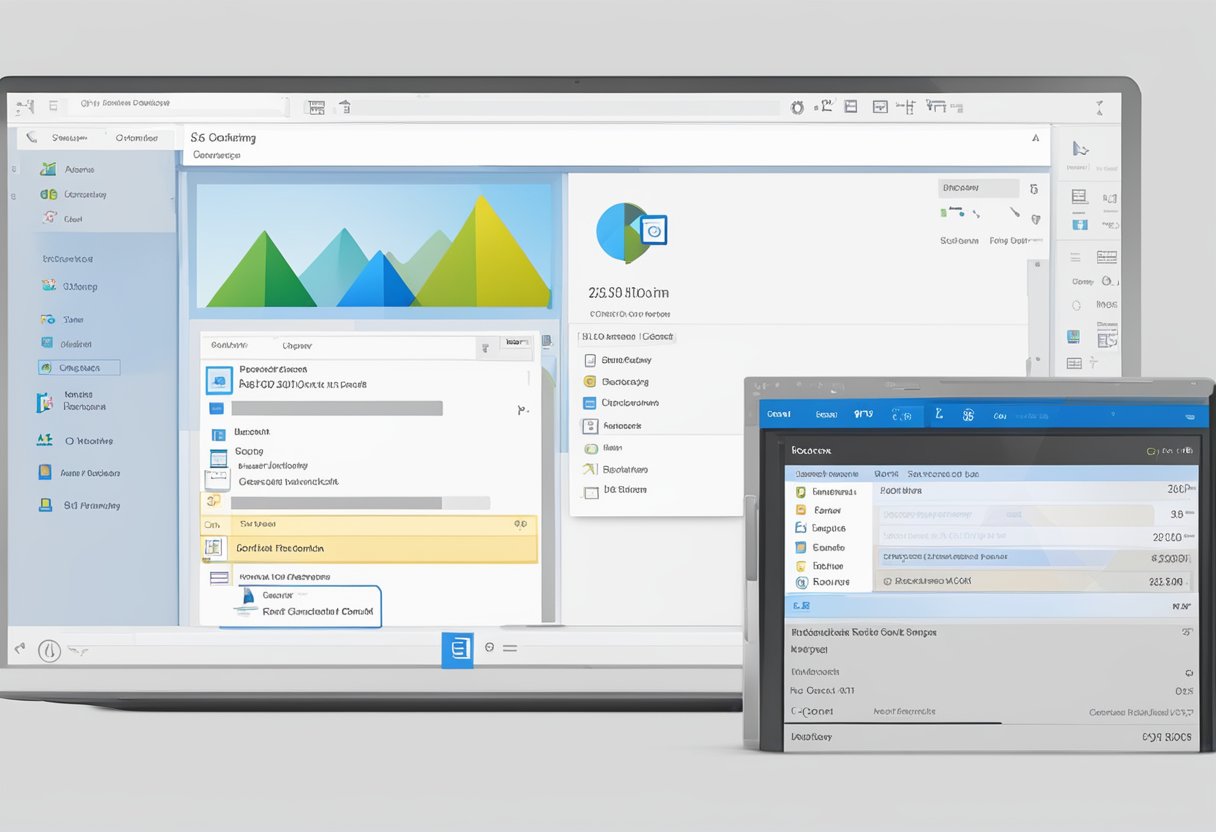Select the radio button in the highlighted tablet row
This screenshot has height=832, width=1216.
(801, 582)
